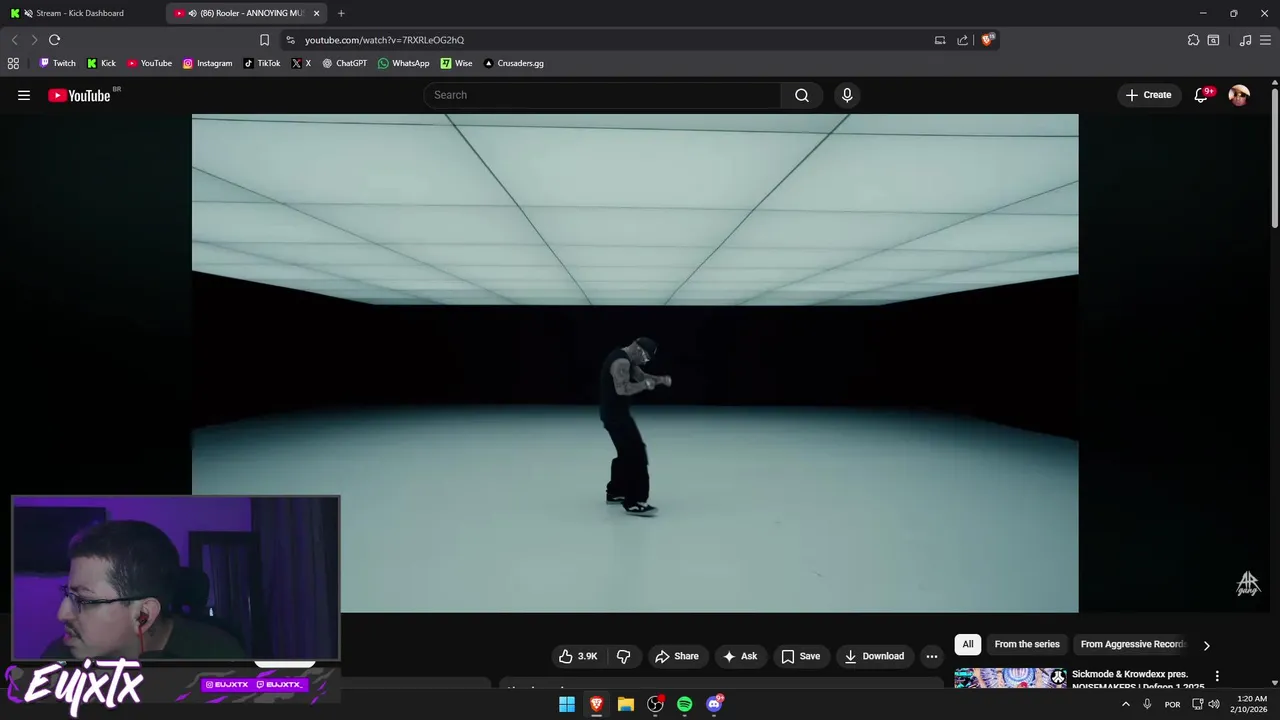Toggle the taskbar microphone icon

pos(1147,704)
